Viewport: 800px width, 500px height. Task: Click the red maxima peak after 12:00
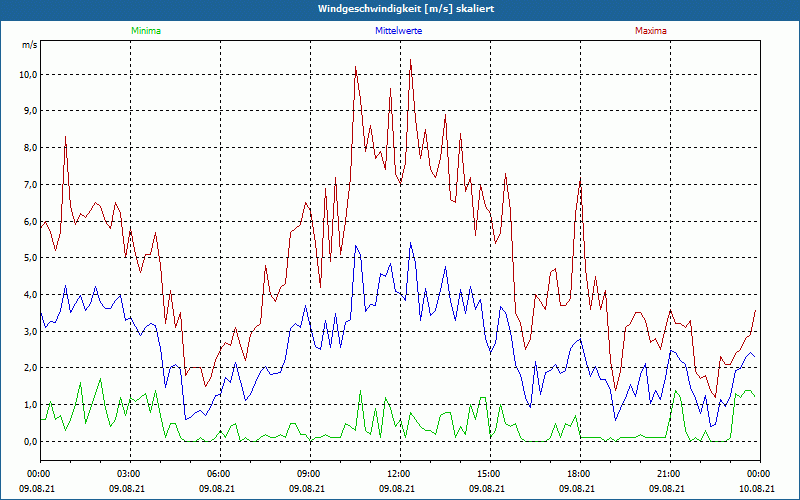point(411,60)
